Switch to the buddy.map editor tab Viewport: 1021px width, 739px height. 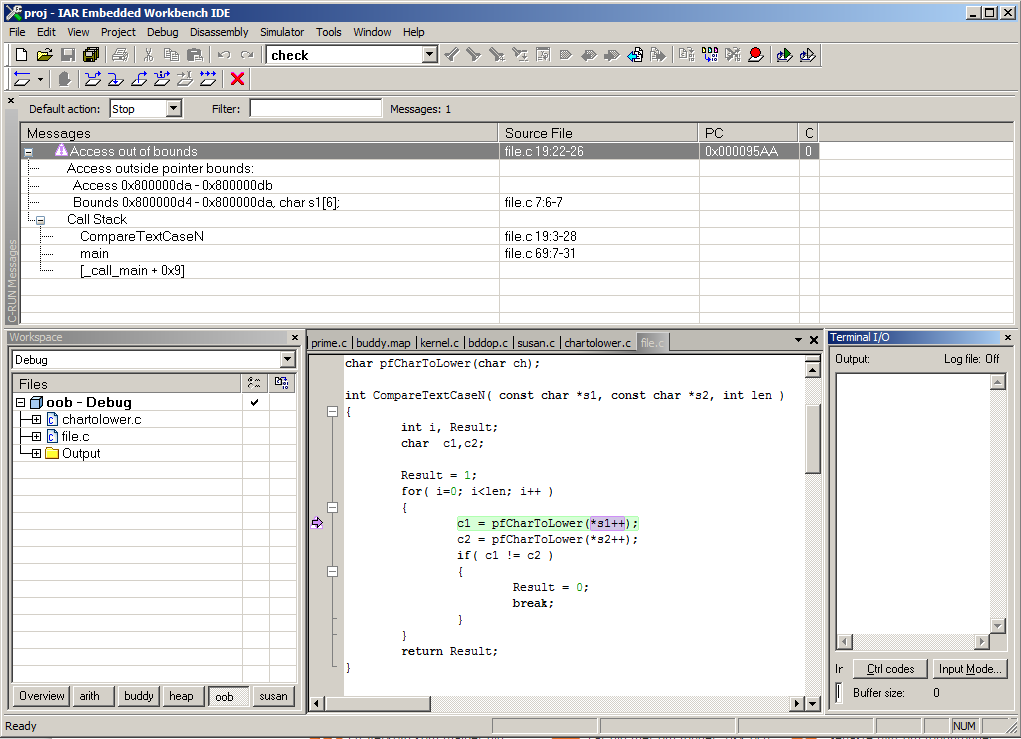(383, 342)
